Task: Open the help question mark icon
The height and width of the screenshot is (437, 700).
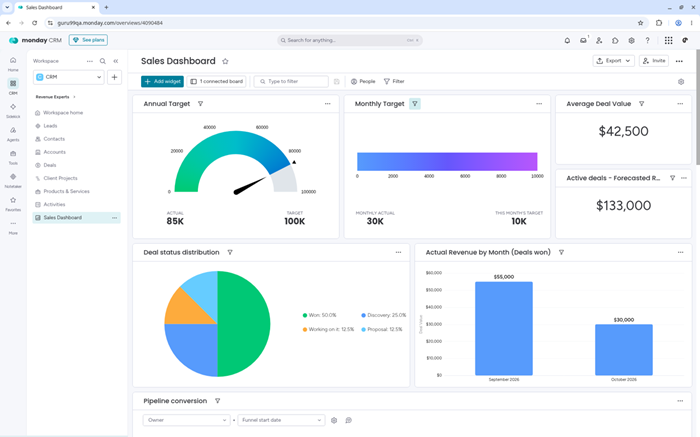Action: coord(647,40)
